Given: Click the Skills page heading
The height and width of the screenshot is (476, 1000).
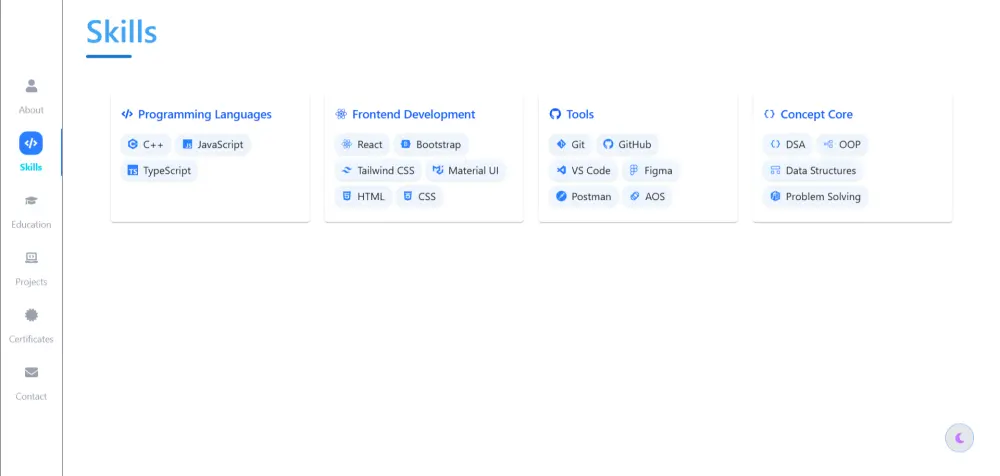Looking at the screenshot, I should (121, 32).
